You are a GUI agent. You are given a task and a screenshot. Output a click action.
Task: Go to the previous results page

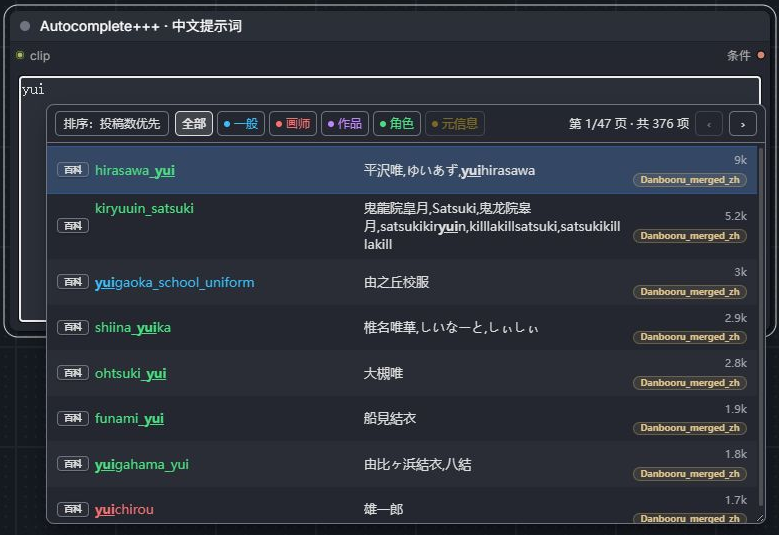pyautogui.click(x=709, y=124)
